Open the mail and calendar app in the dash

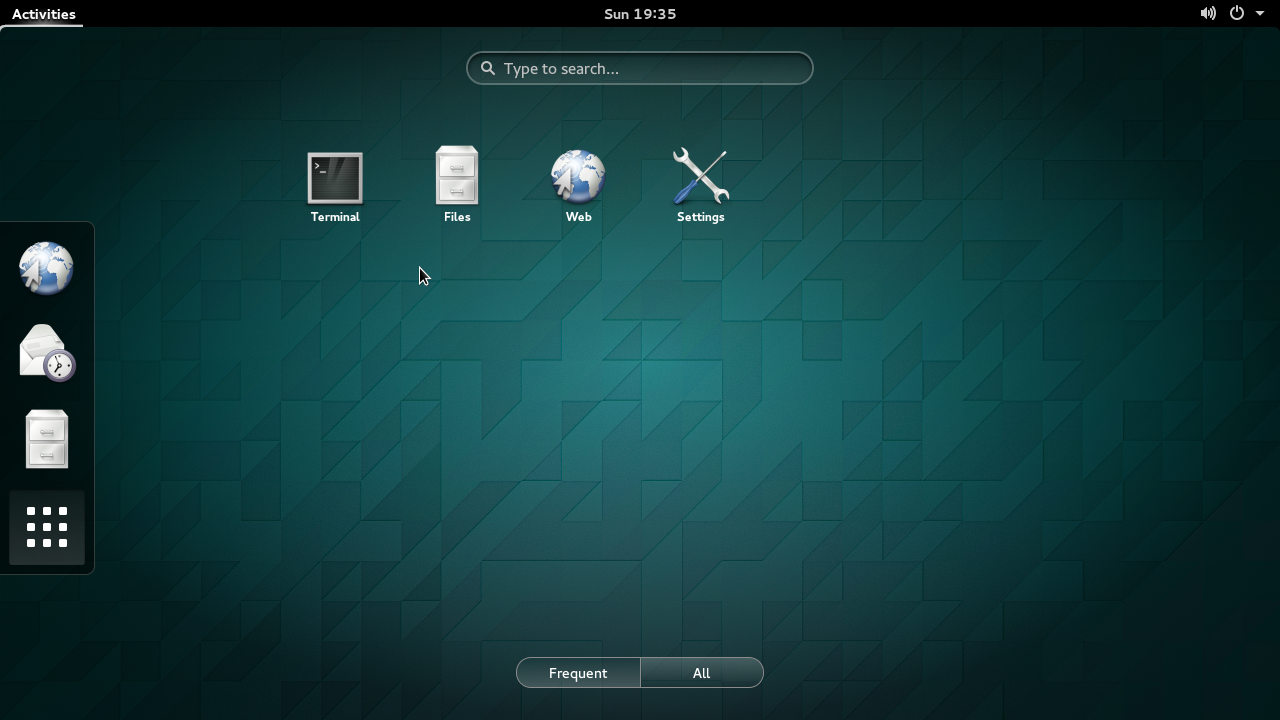47,354
